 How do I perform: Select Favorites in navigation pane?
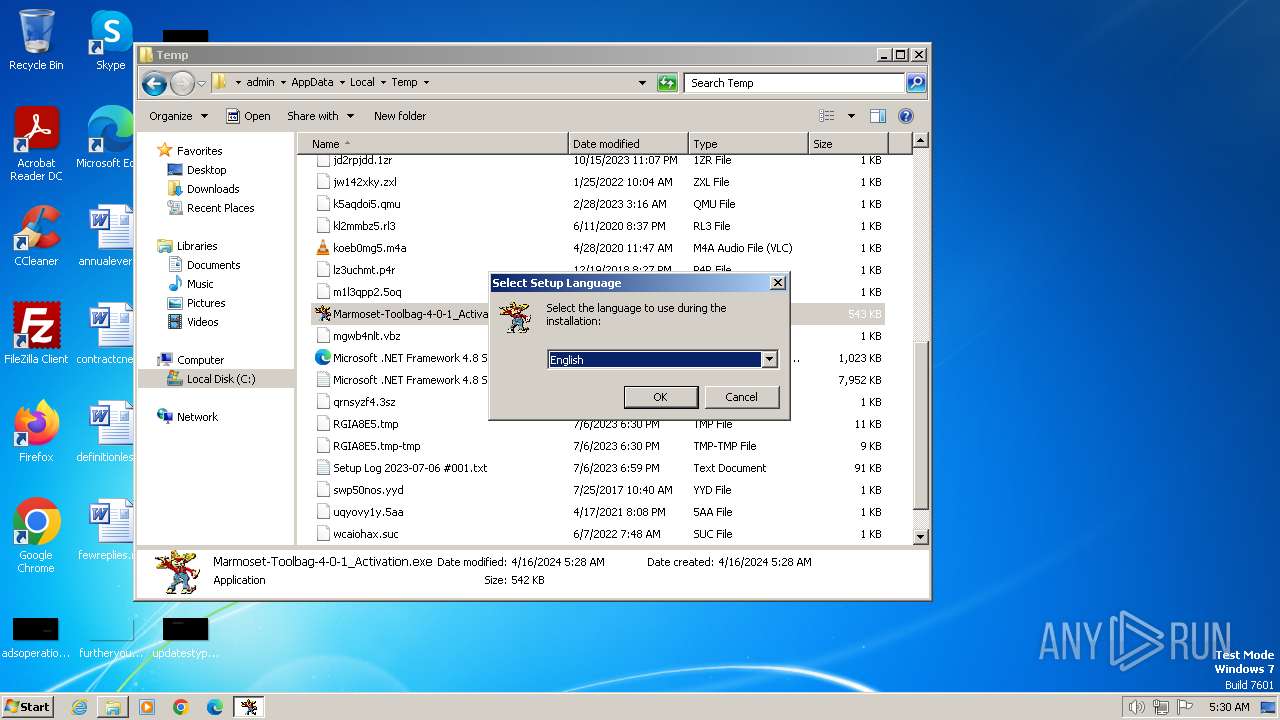tap(199, 151)
